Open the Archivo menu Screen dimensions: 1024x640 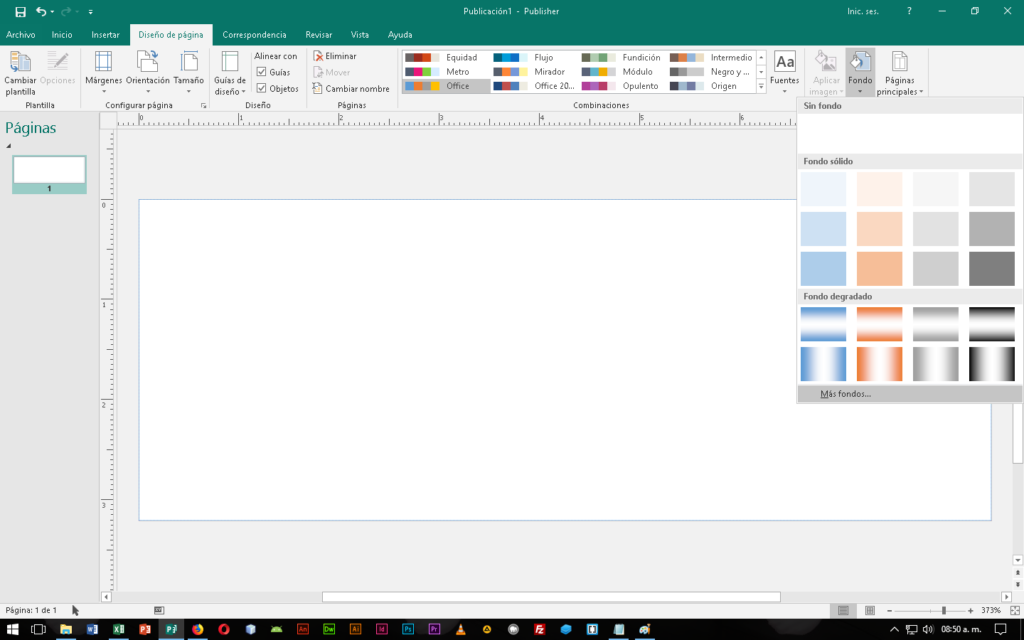coord(21,34)
